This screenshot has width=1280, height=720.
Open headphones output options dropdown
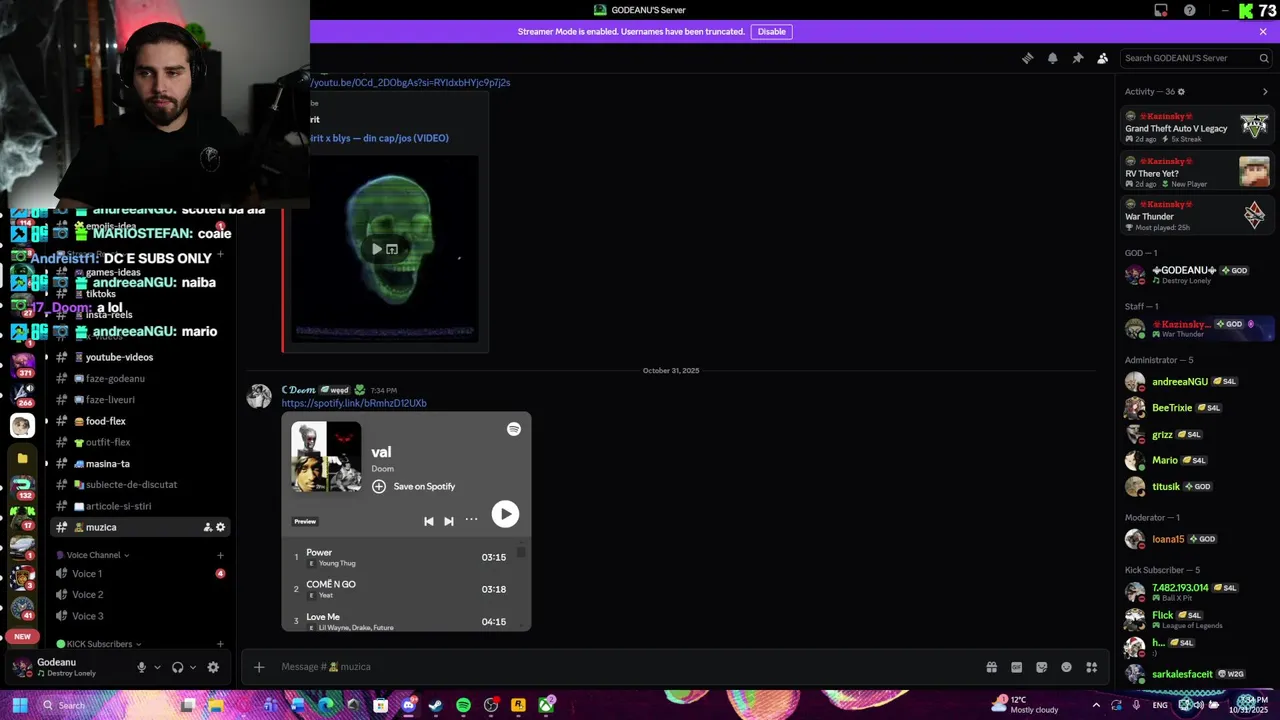point(193,667)
